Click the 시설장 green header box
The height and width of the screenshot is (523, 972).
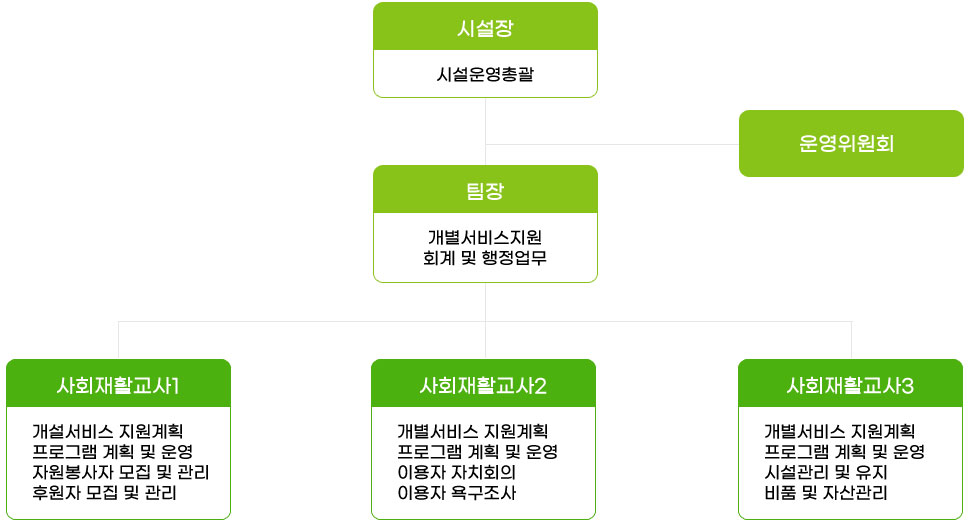485,27
